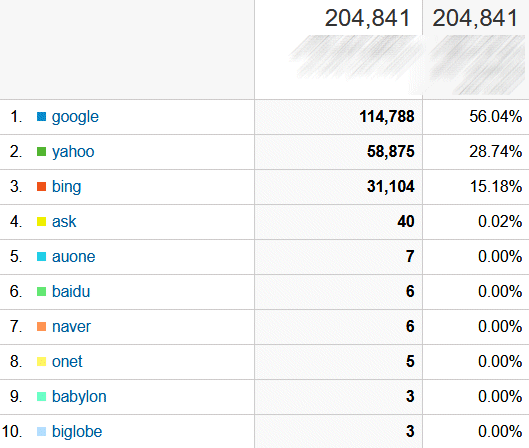Open the baidu source link
This screenshot has height=448, width=529.
pyautogui.click(x=71, y=291)
